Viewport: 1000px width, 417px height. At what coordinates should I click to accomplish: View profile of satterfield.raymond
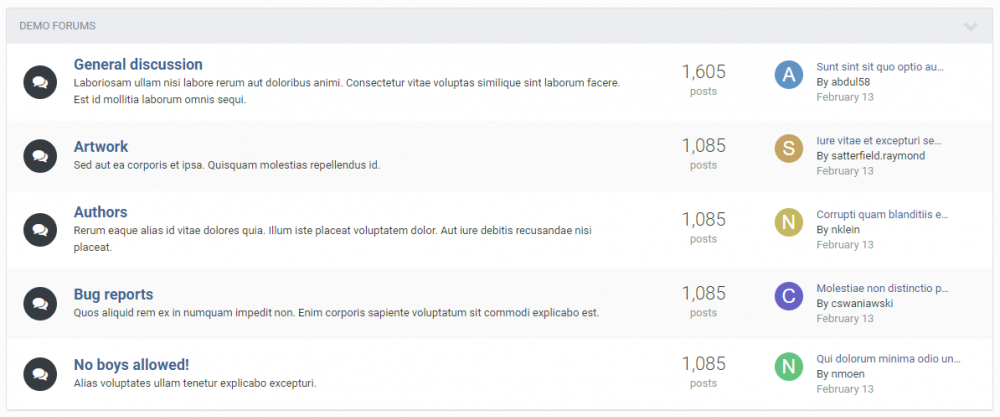point(877,156)
